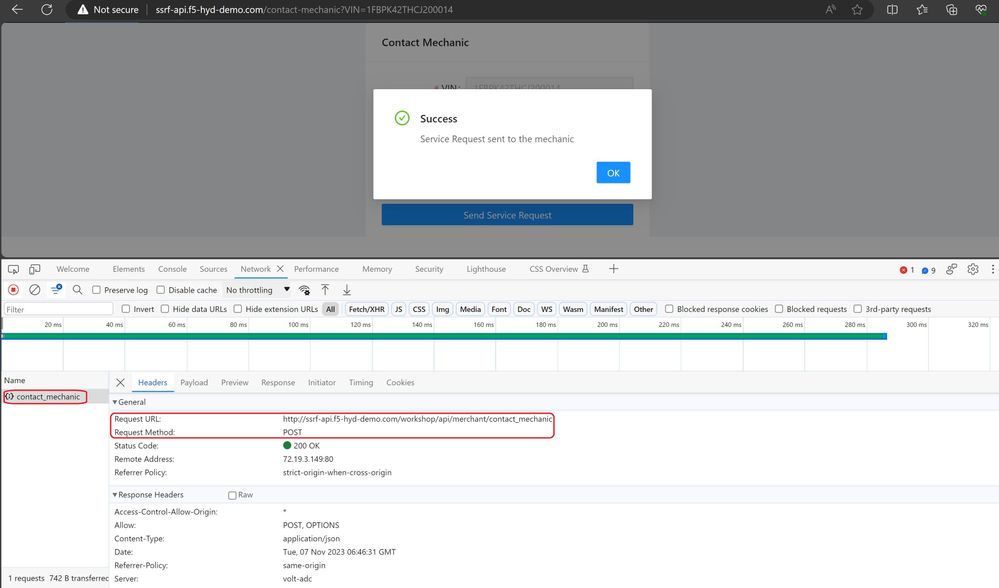Click the import HAR upload arrow
999x588 pixels.
[325, 290]
